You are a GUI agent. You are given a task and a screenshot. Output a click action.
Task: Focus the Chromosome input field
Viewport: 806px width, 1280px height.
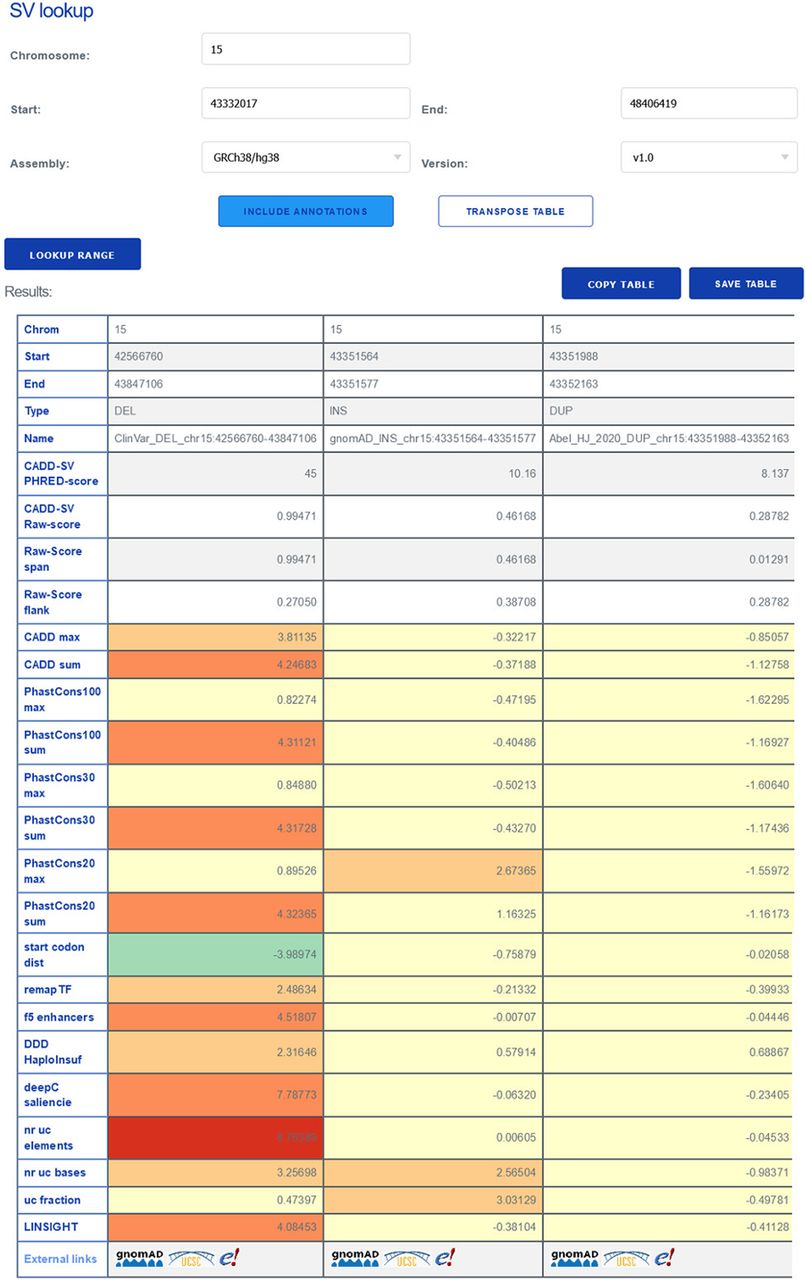(305, 49)
